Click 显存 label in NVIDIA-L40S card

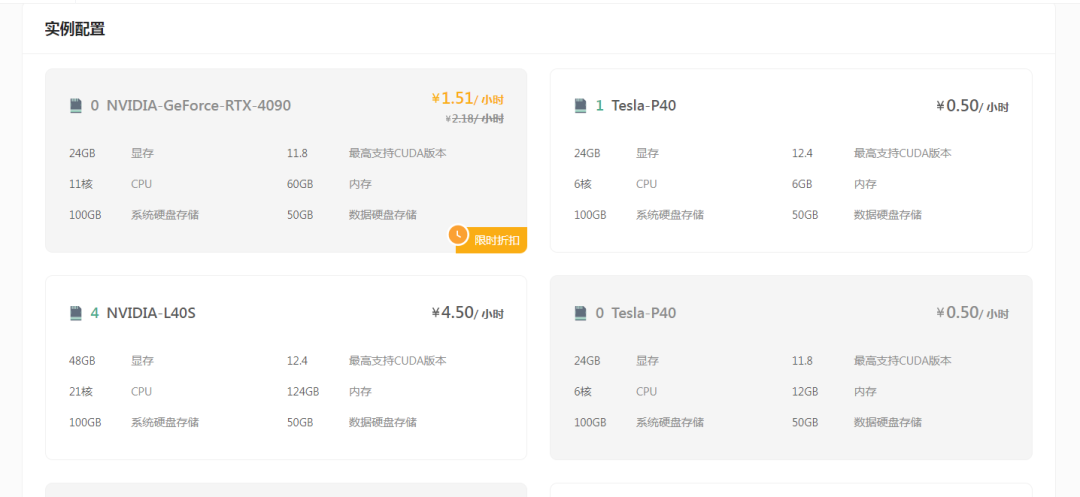[x=142, y=361]
